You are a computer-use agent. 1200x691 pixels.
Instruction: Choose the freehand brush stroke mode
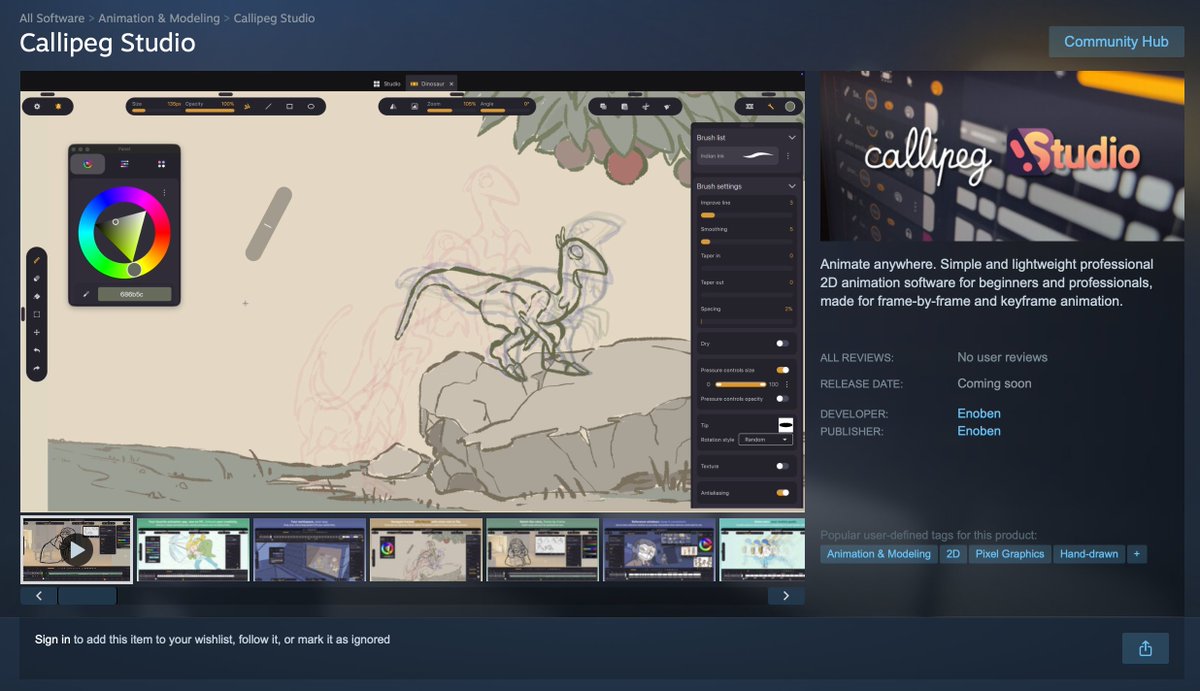coord(247,105)
